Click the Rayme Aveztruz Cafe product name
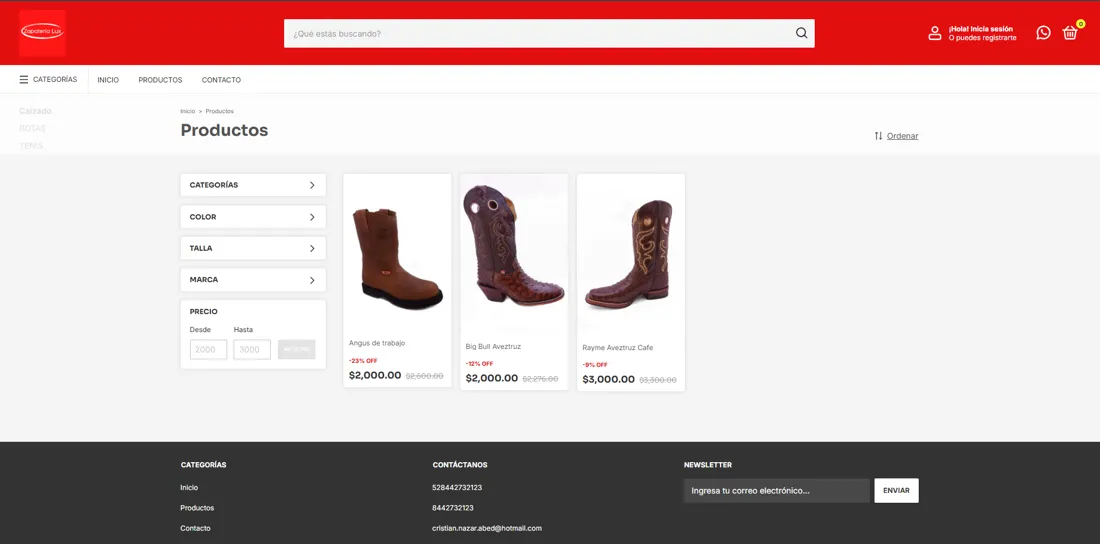The image size is (1100, 544). 617,348
